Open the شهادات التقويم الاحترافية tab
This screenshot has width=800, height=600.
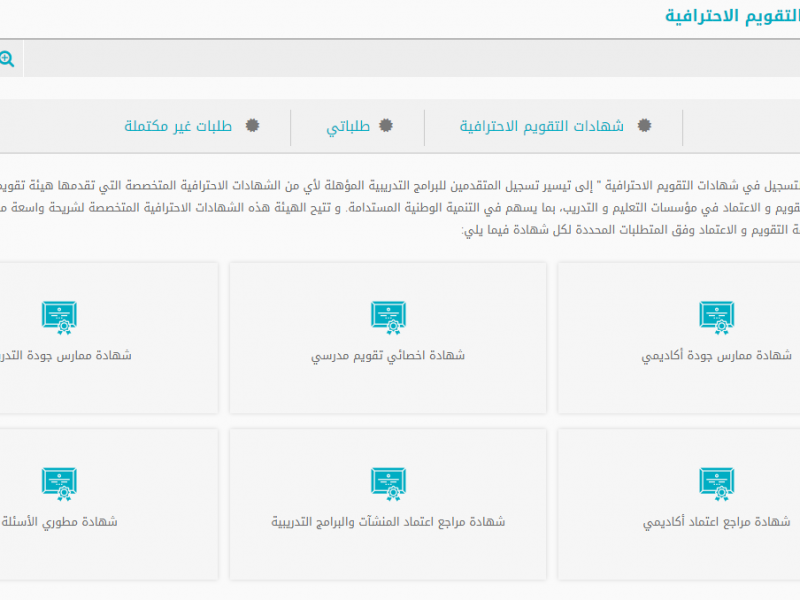(x=541, y=126)
